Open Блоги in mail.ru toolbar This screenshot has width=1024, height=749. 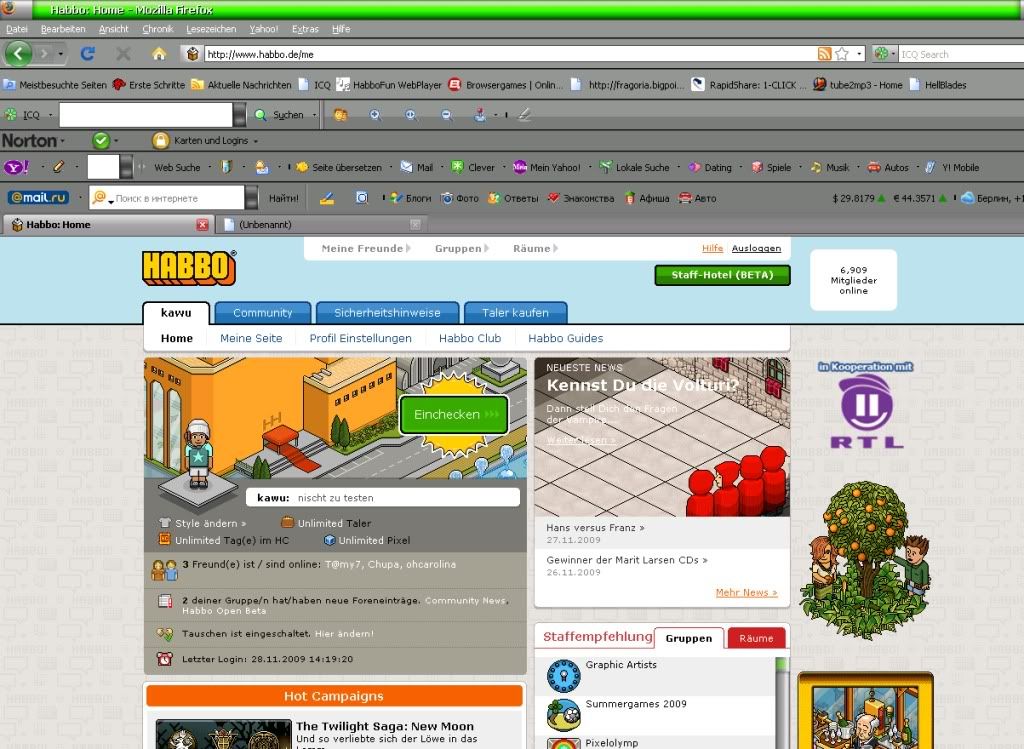click(411, 198)
